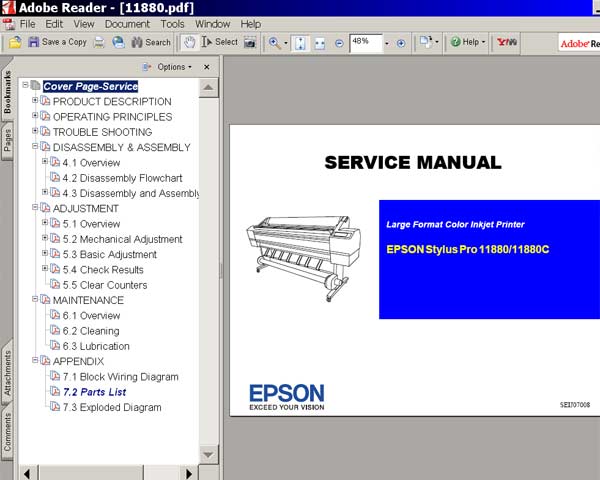Expand the 5.1 Overview bookmark
The width and height of the screenshot is (600, 480).
click(x=45, y=223)
